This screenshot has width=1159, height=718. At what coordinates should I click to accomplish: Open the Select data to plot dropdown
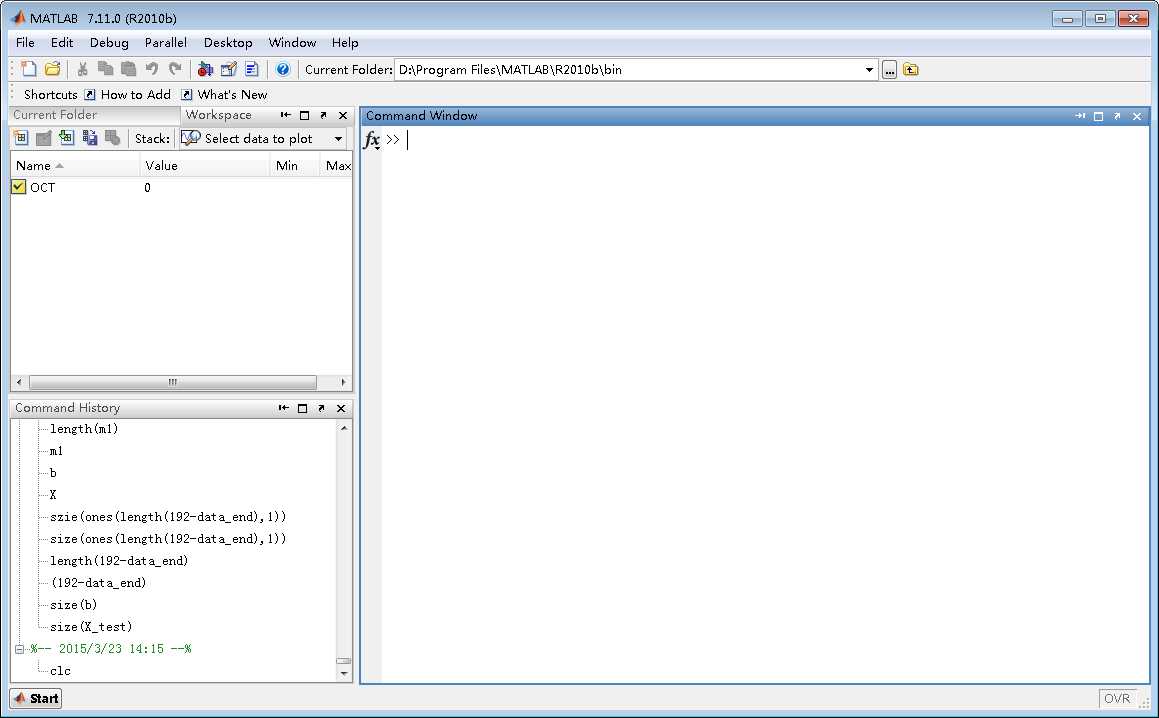(x=339, y=139)
